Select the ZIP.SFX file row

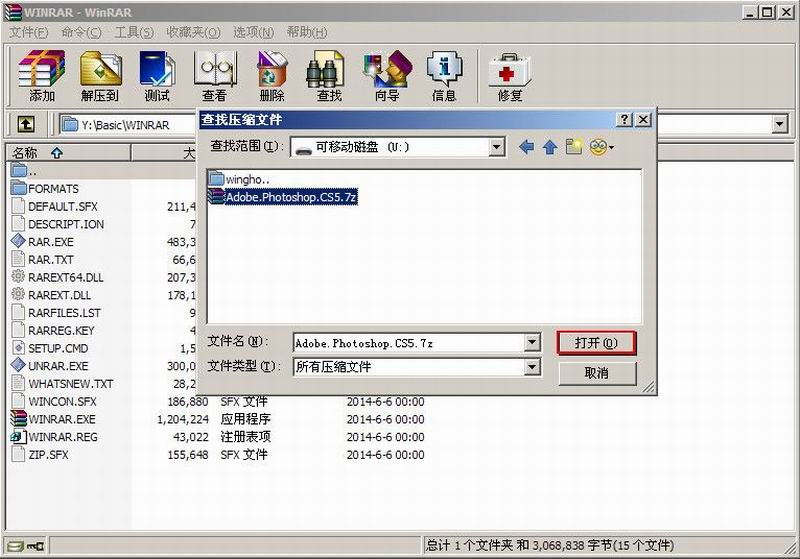[48, 454]
